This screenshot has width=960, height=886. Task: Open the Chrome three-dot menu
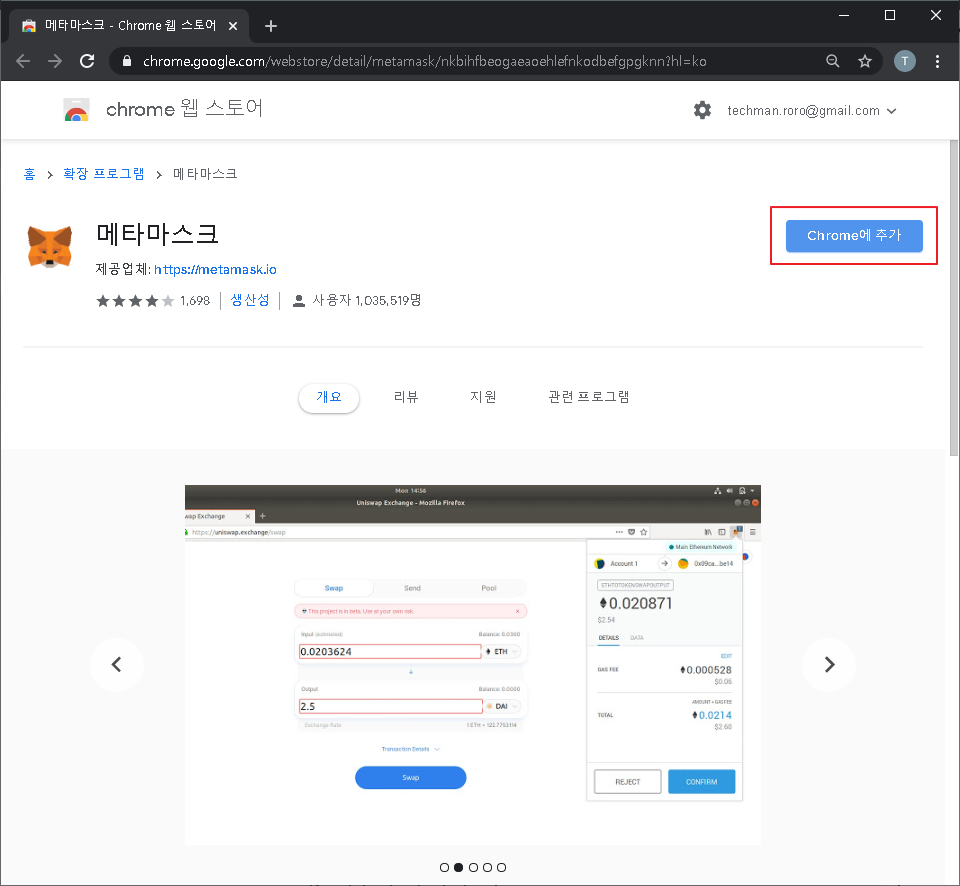tap(937, 61)
